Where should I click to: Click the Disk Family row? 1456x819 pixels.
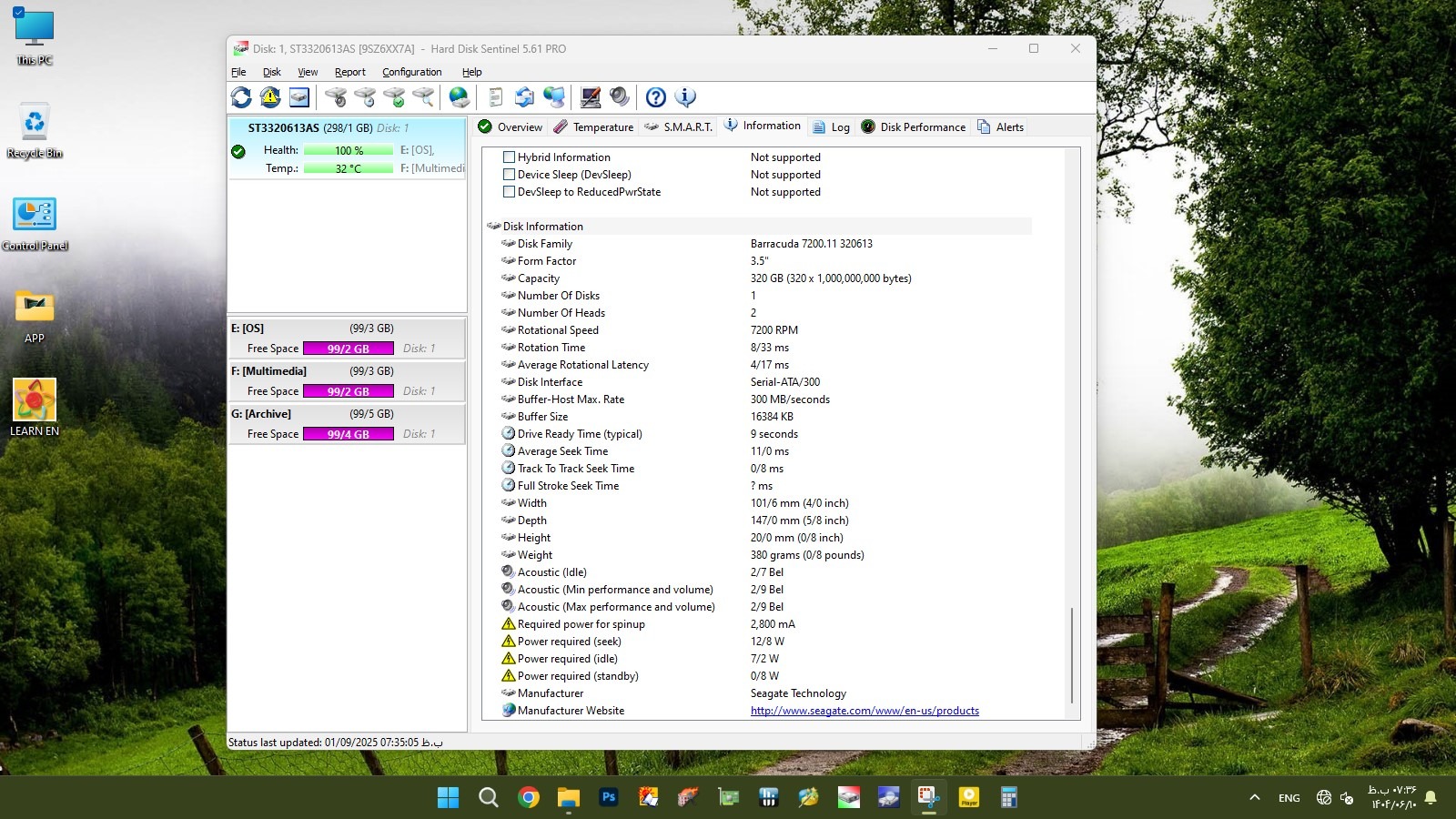[764, 244]
